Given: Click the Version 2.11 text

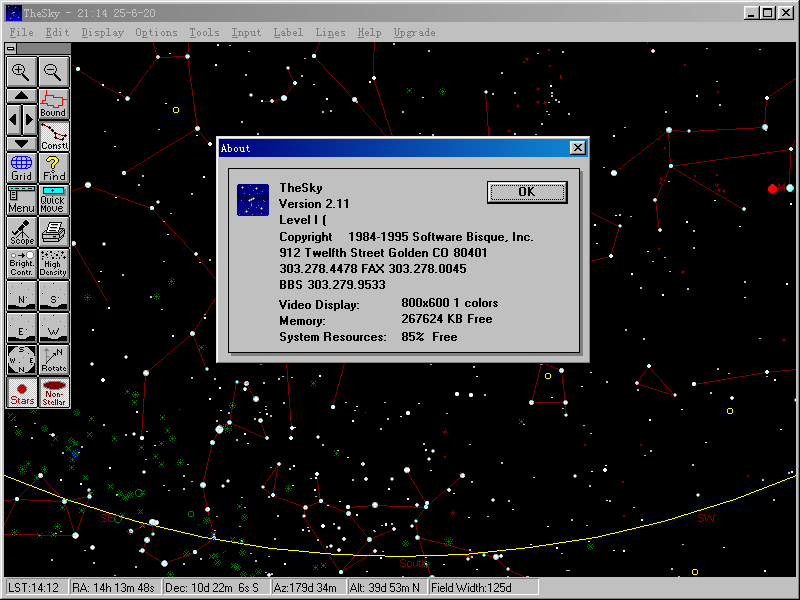Looking at the screenshot, I should pyautogui.click(x=314, y=204).
